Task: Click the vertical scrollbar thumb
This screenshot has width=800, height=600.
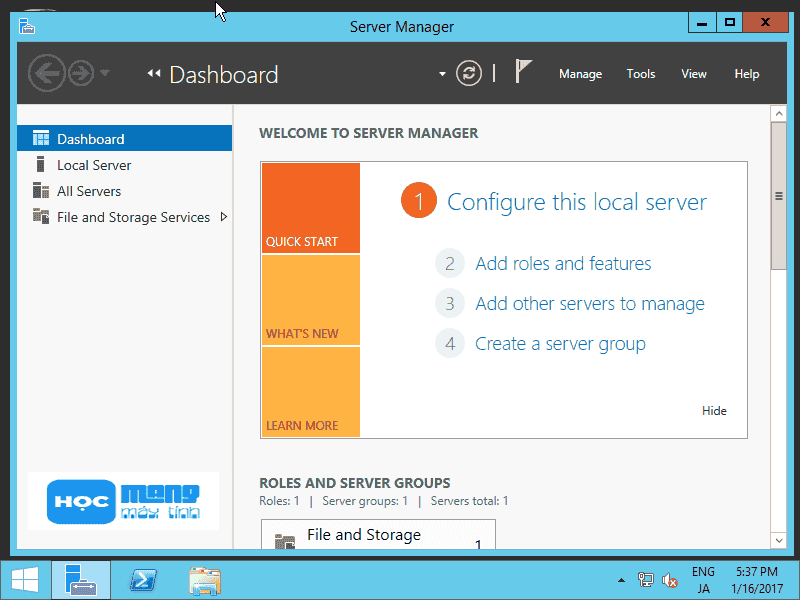Action: point(779,196)
